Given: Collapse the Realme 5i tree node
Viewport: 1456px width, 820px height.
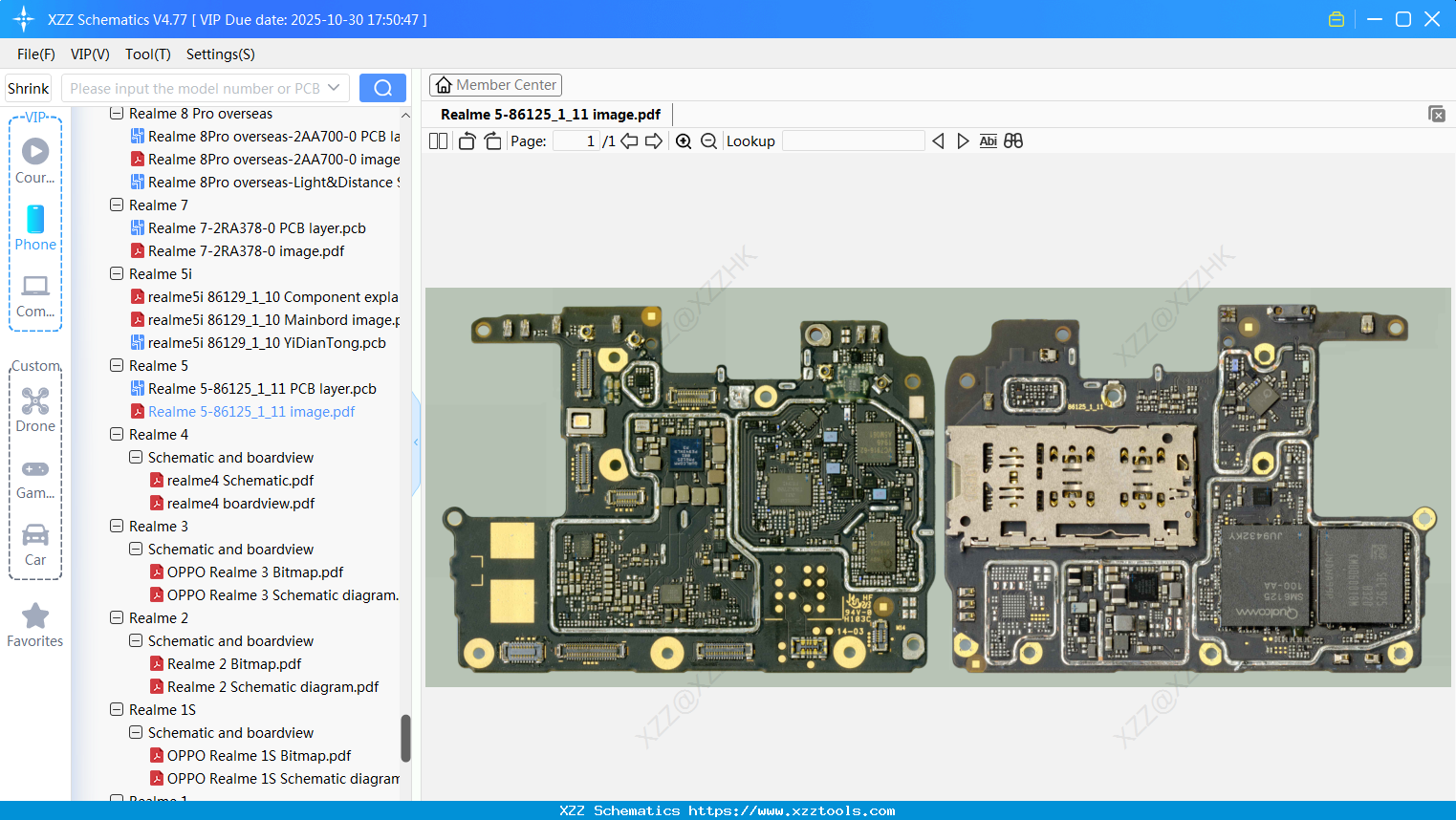Looking at the screenshot, I should tap(117, 274).
